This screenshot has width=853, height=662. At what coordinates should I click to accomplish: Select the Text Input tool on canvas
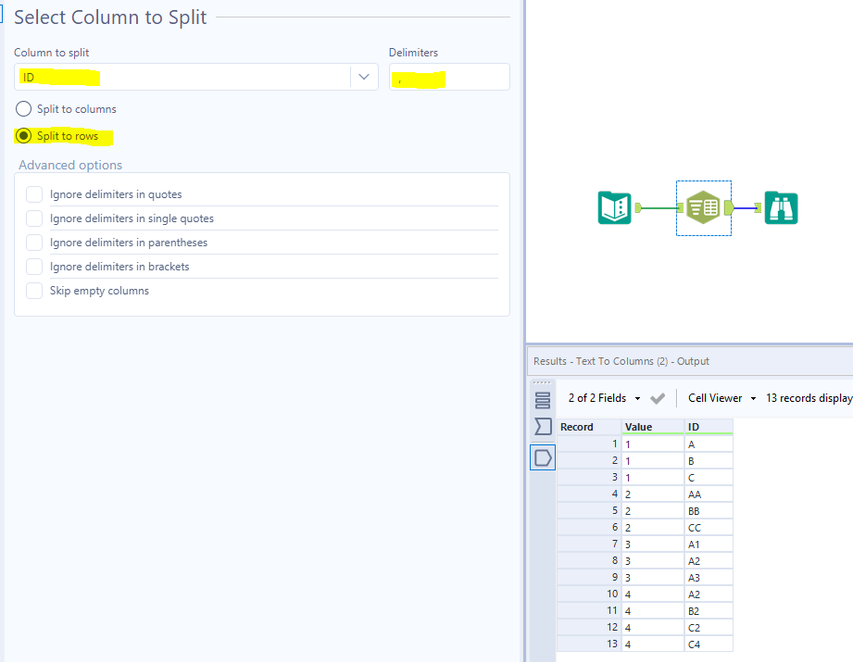[x=614, y=208]
